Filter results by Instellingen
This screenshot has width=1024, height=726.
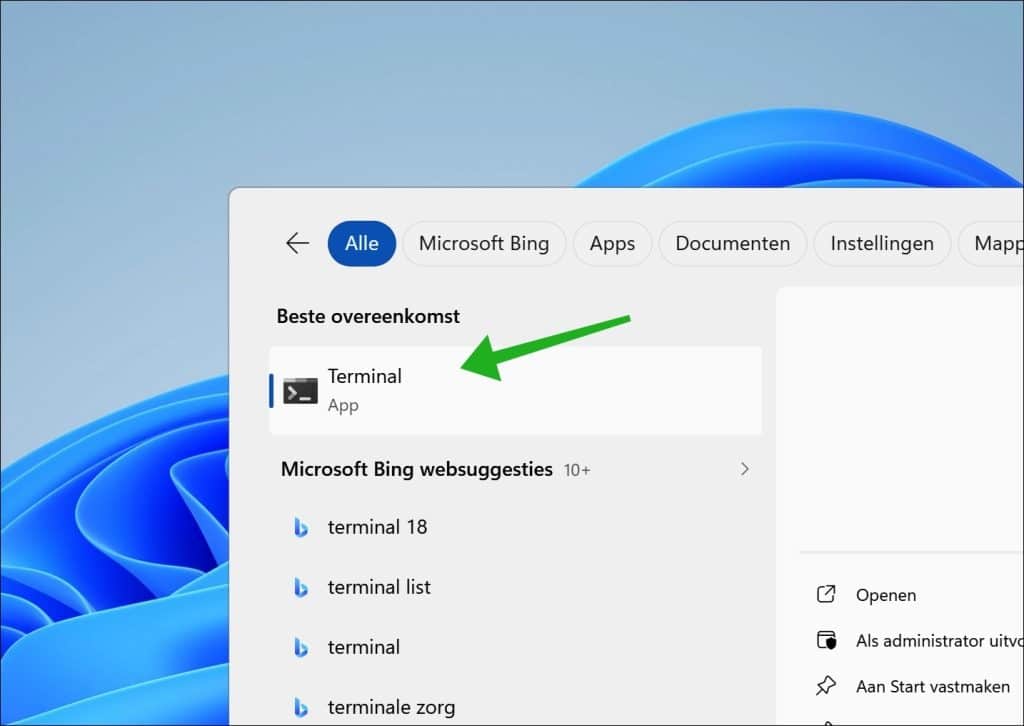[882, 244]
